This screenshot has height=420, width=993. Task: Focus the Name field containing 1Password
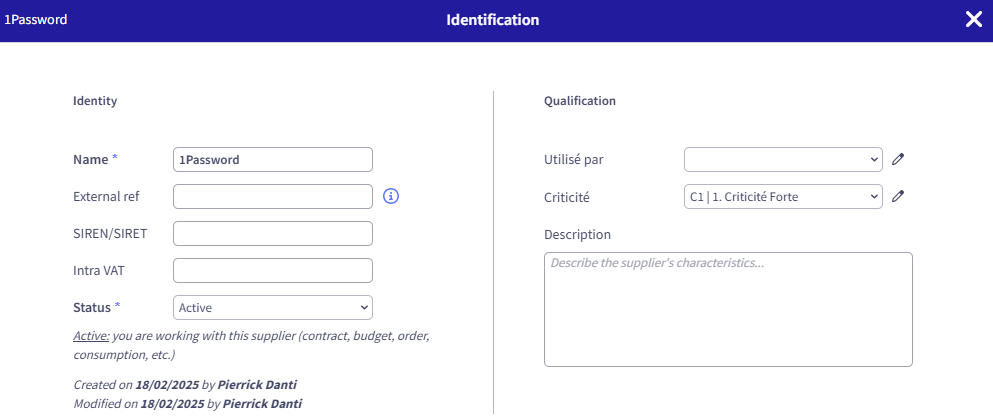[x=273, y=160]
